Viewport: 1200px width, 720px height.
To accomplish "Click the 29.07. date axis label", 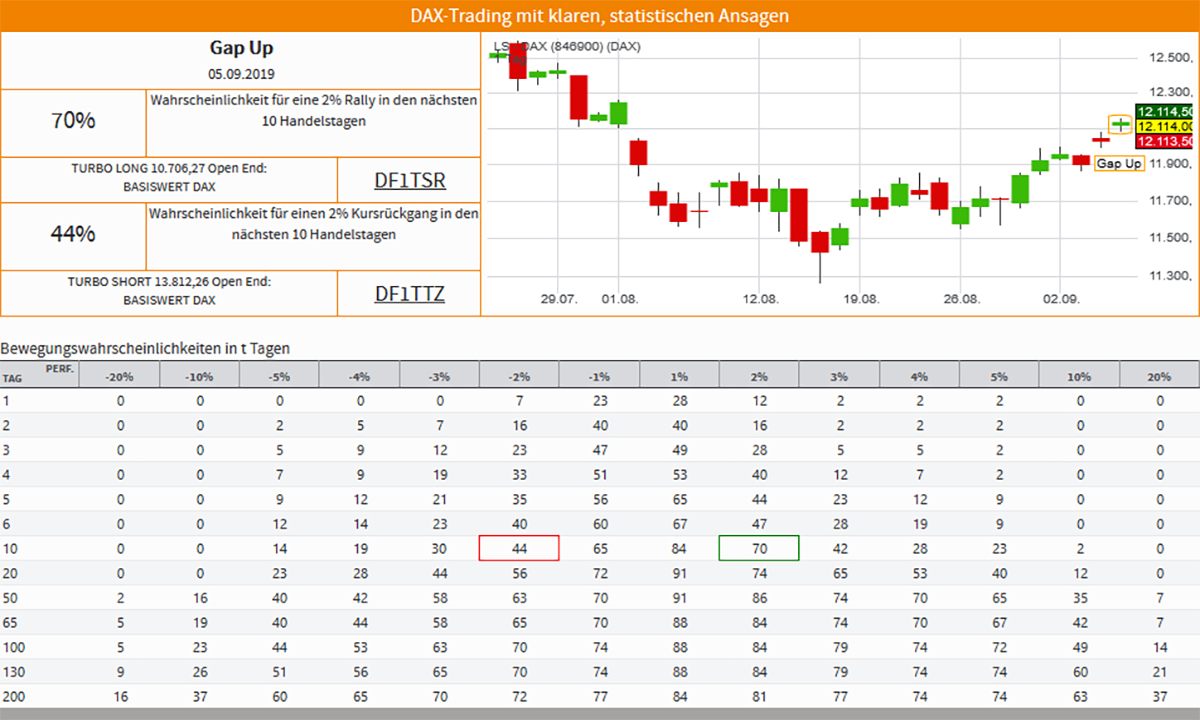I will click(x=560, y=299).
